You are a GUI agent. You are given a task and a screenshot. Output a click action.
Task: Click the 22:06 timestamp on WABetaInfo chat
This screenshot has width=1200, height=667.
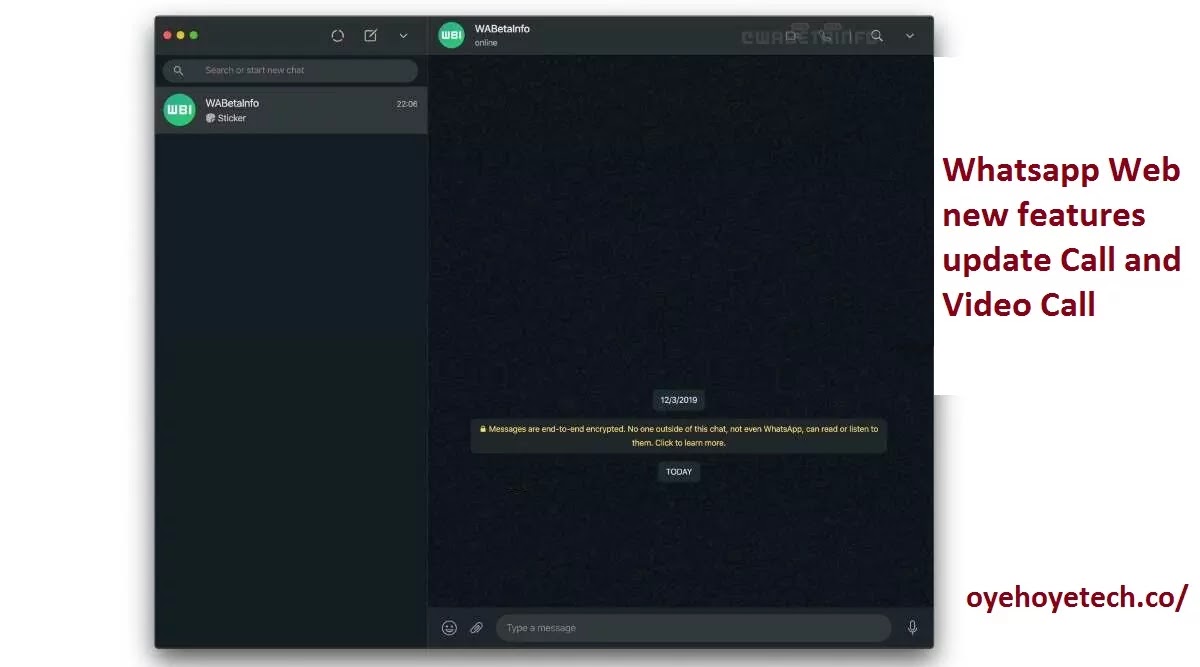pyautogui.click(x=407, y=104)
